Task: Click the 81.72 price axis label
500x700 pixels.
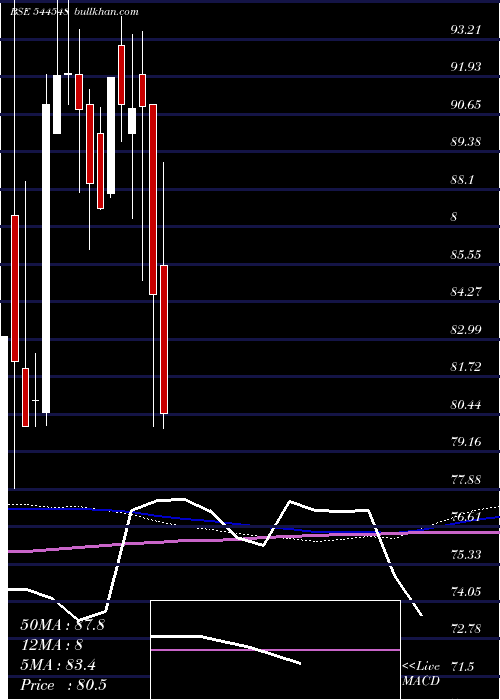Action: point(467,367)
